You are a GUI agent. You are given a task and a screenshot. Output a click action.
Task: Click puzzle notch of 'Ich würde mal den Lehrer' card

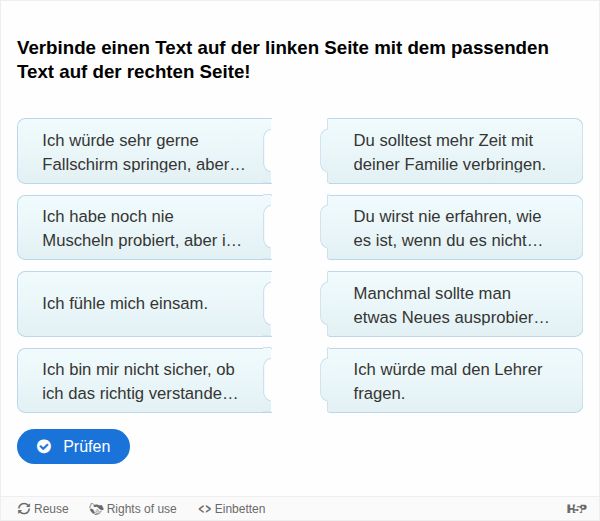(326, 381)
